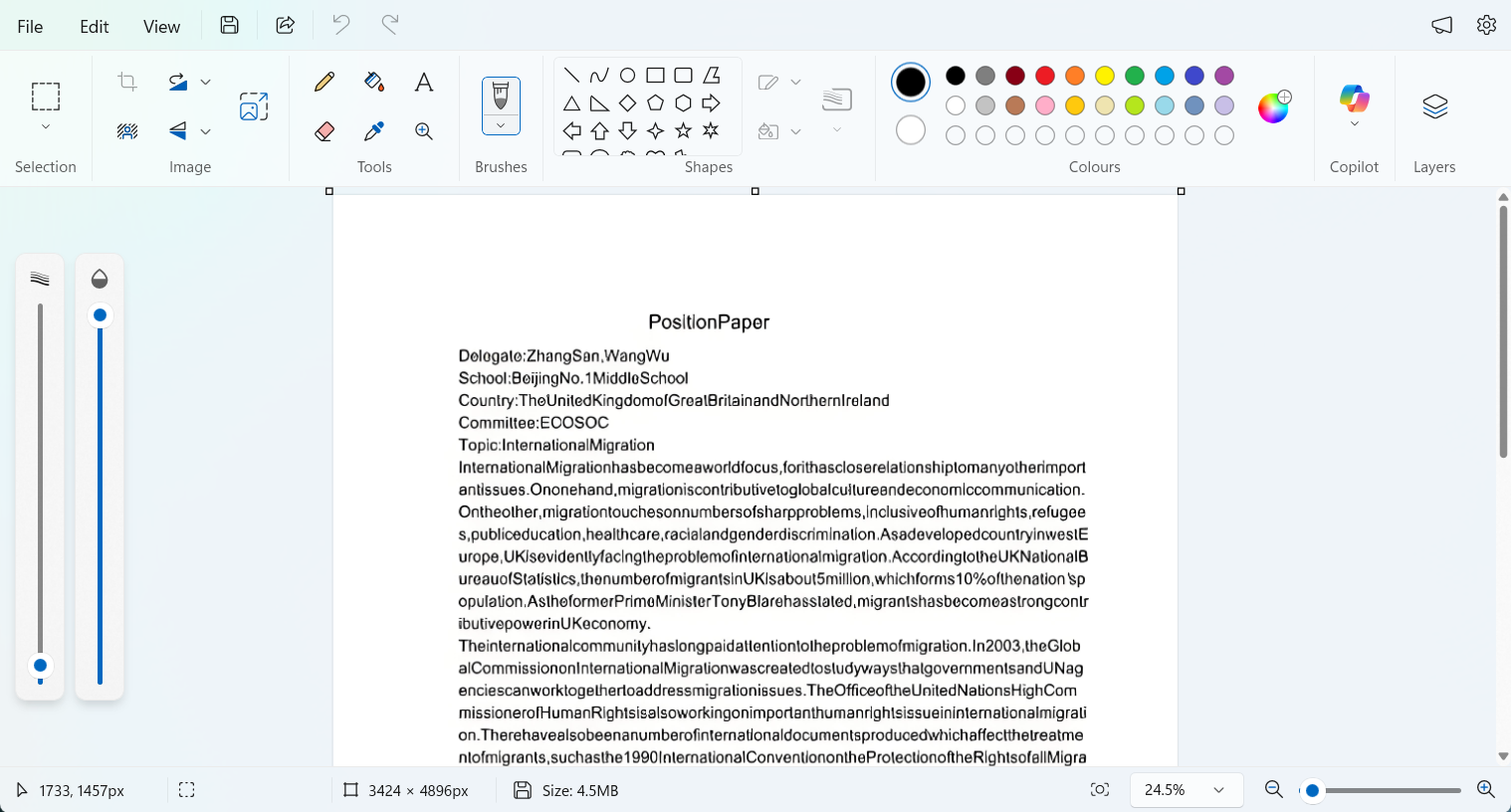Pick the Diamond shape
This screenshot has width=1511, height=812.
627,103
